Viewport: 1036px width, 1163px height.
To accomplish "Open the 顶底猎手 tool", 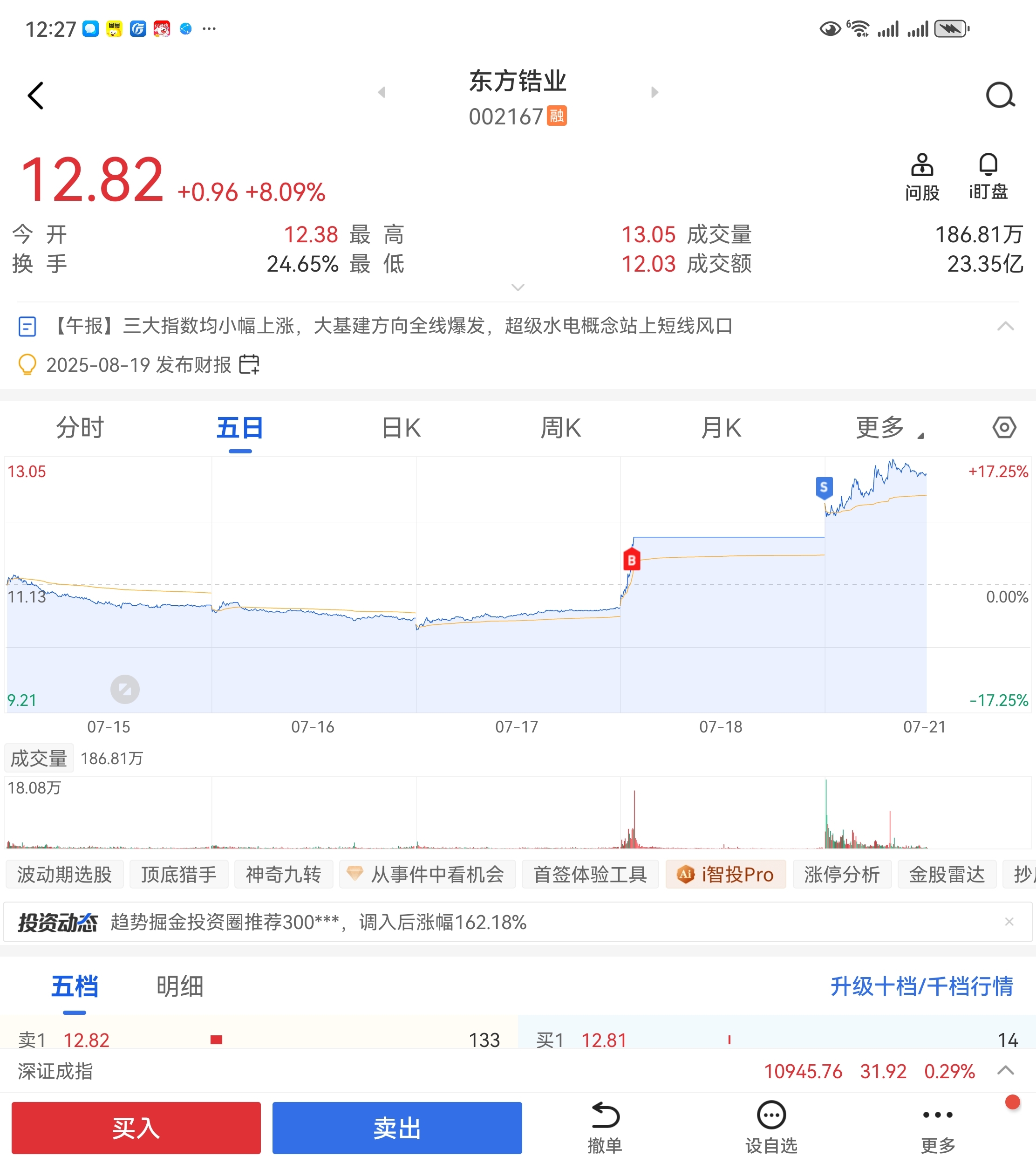I will click(x=179, y=875).
